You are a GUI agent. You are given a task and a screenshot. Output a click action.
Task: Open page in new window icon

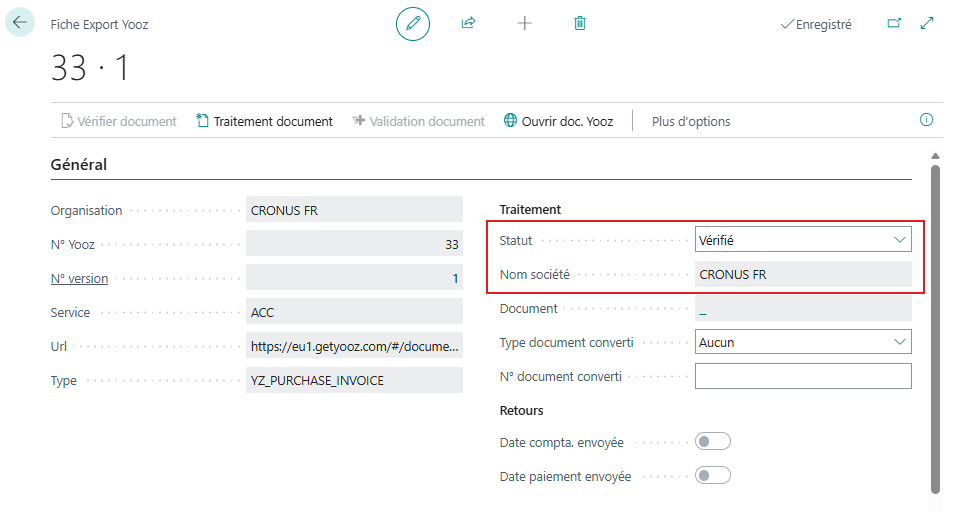click(894, 23)
